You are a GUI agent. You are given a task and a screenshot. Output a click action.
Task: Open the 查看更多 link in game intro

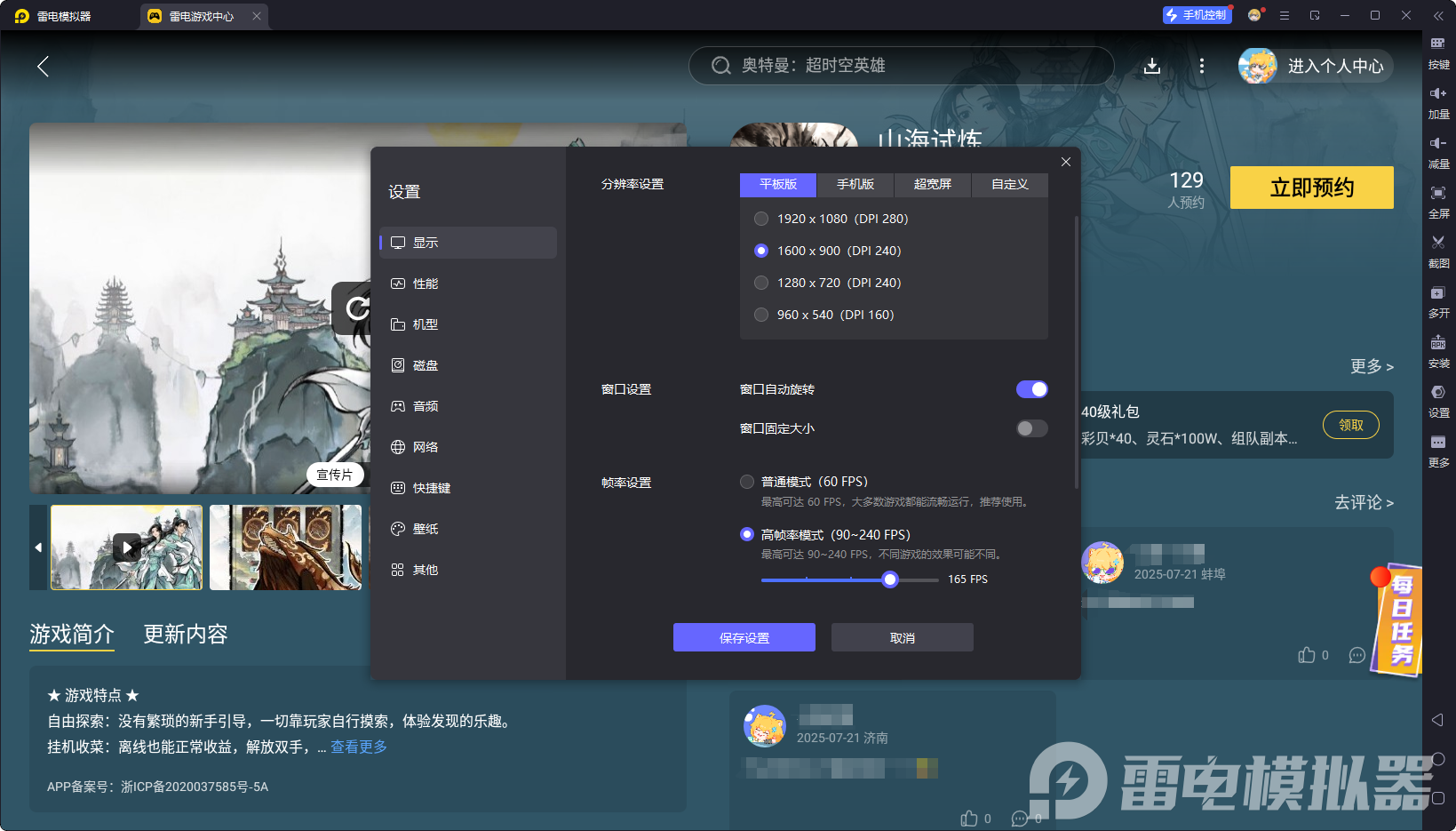(359, 747)
